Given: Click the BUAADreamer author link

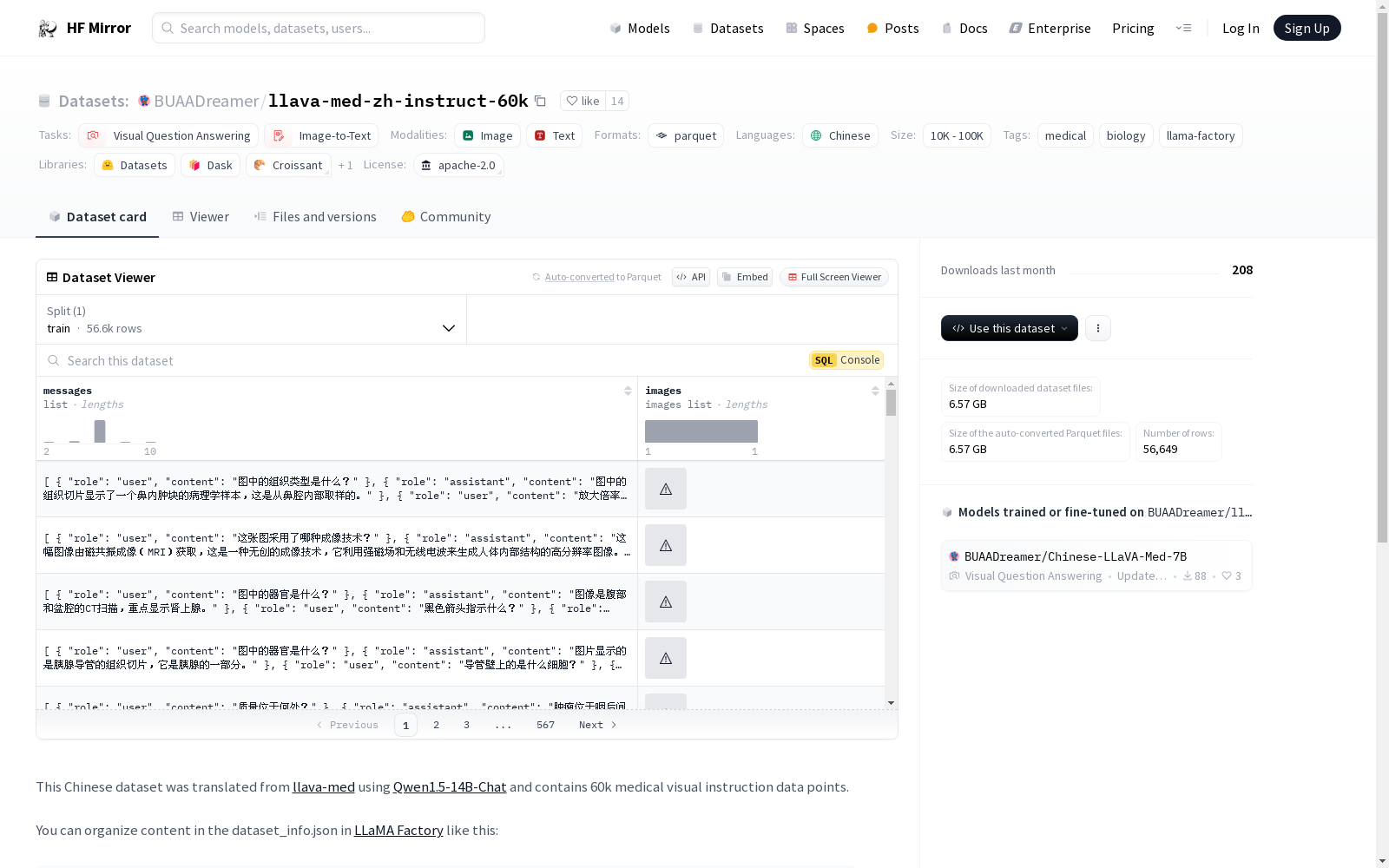Looking at the screenshot, I should pos(206,101).
